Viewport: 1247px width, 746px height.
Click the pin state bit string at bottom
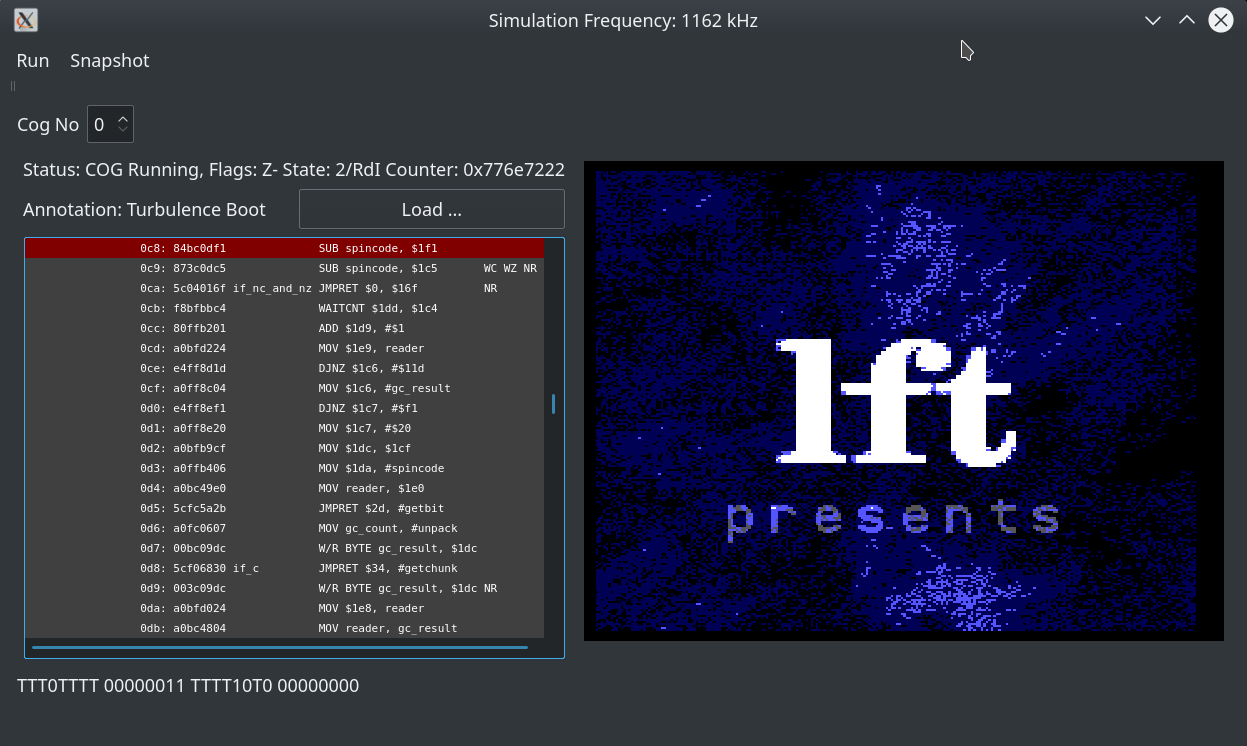tap(188, 686)
